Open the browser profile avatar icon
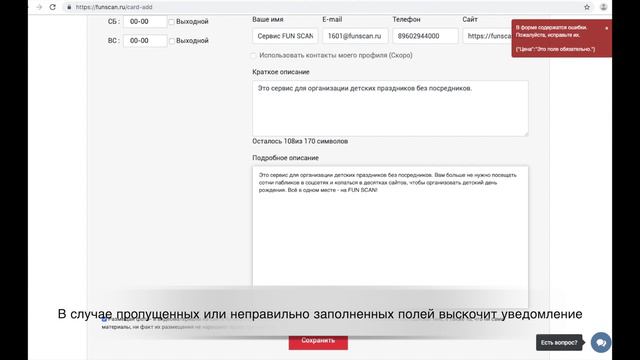This screenshot has width=640, height=360. click(603, 7)
